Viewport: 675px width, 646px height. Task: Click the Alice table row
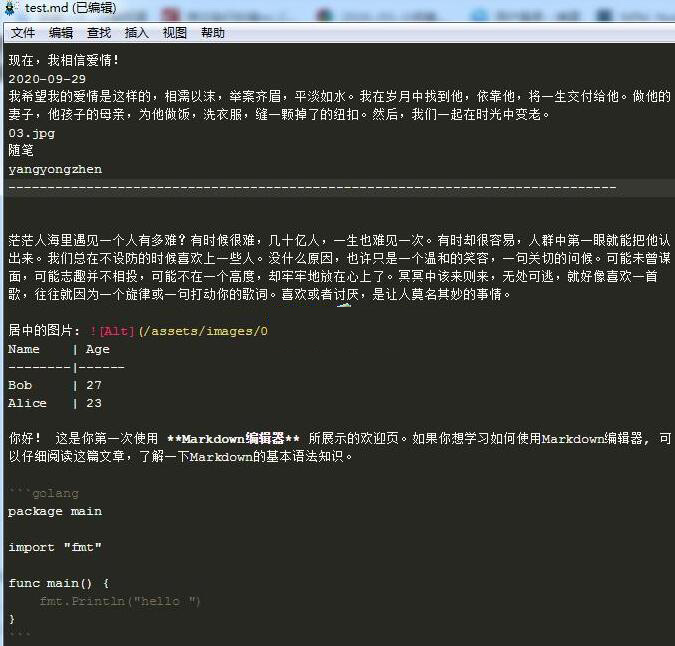point(55,403)
